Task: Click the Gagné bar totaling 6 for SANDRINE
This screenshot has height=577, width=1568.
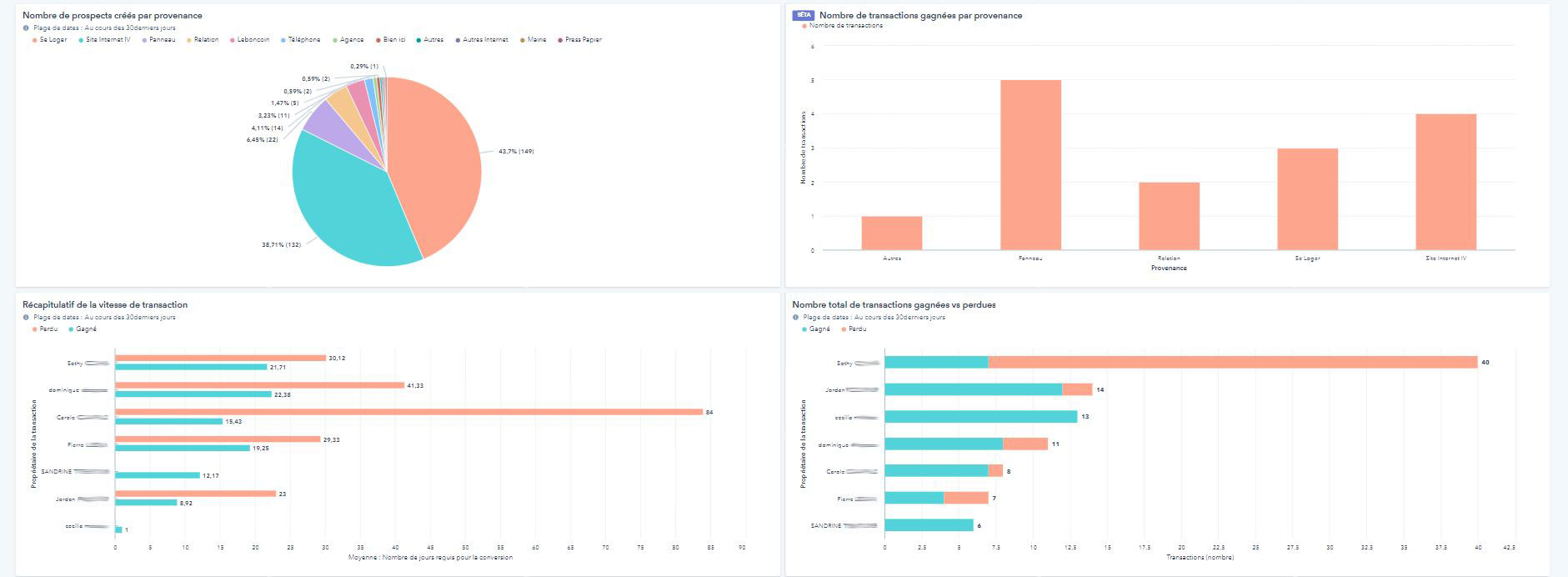Action: point(929,525)
